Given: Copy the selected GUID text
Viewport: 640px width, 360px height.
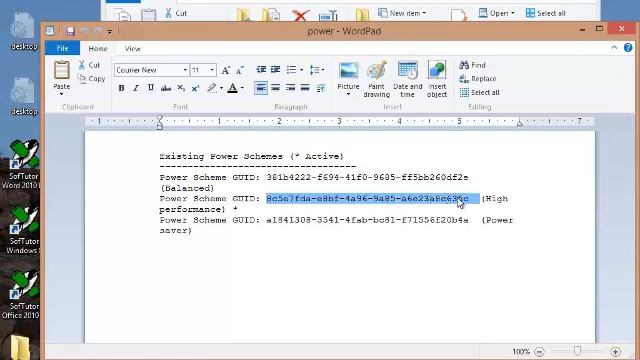Looking at the screenshot, I should tap(92, 79).
